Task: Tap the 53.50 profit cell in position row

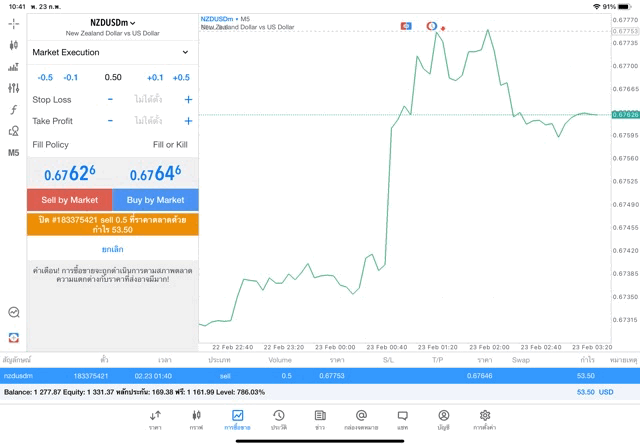Action: pyautogui.click(x=586, y=376)
